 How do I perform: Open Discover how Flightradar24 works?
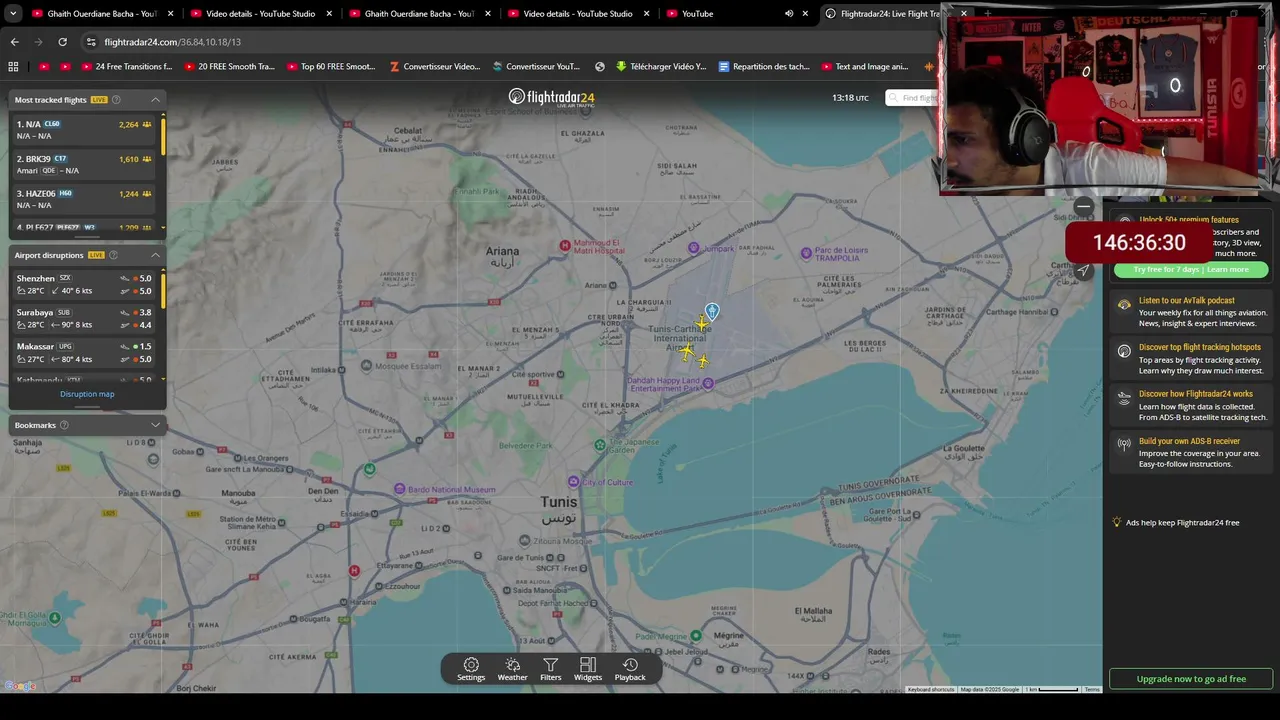pyautogui.click(x=1192, y=405)
